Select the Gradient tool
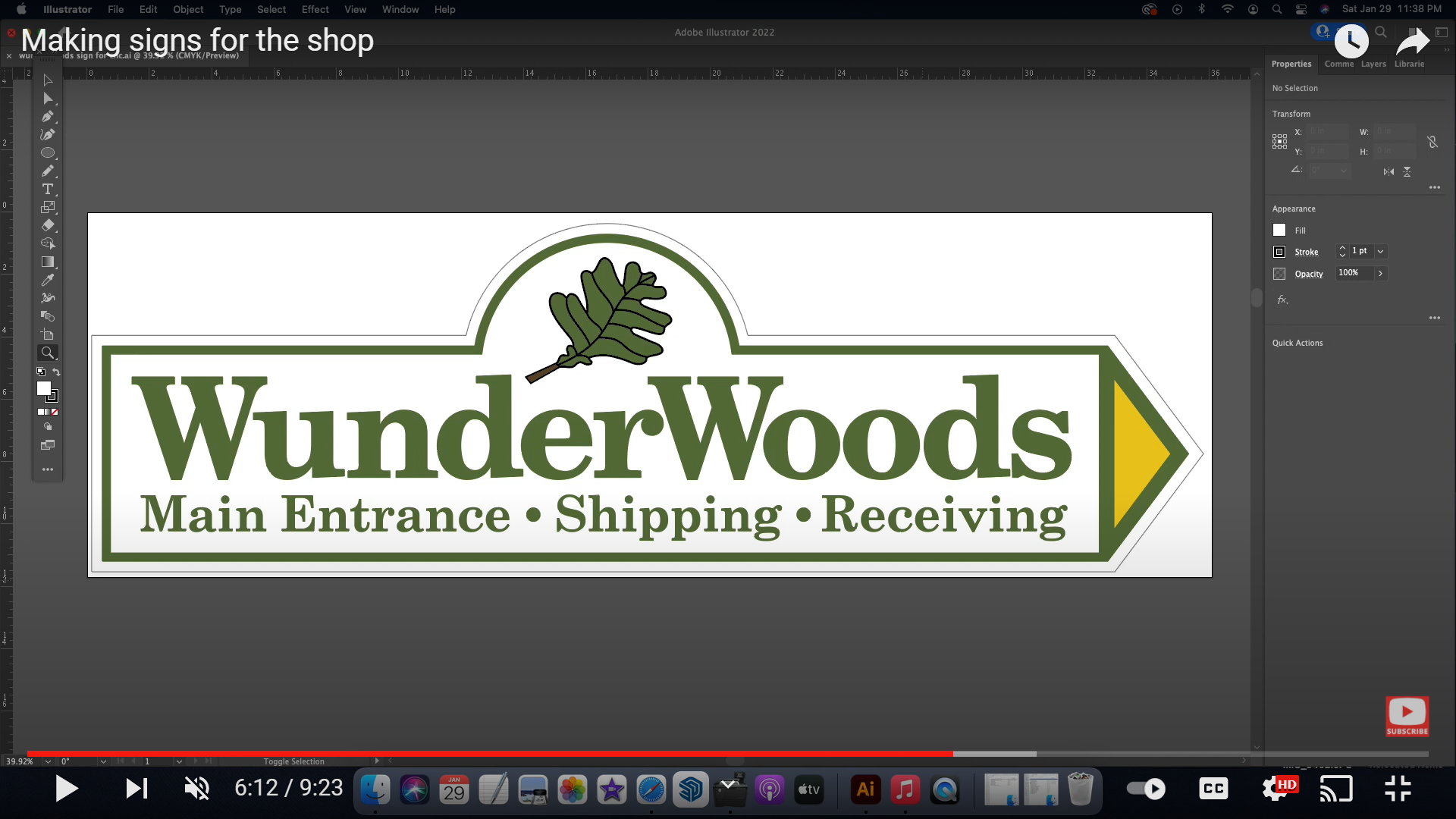This screenshot has width=1456, height=819. coord(48,262)
